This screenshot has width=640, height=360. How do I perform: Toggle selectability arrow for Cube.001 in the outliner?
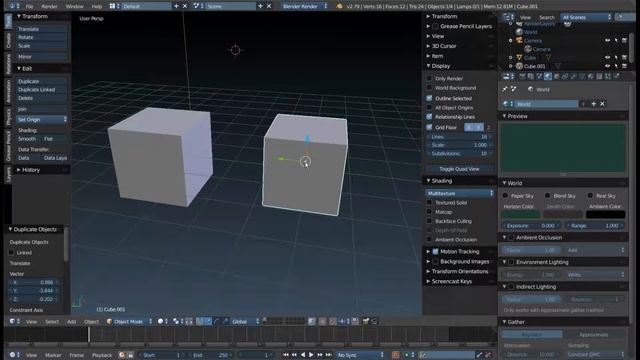coord(616,66)
